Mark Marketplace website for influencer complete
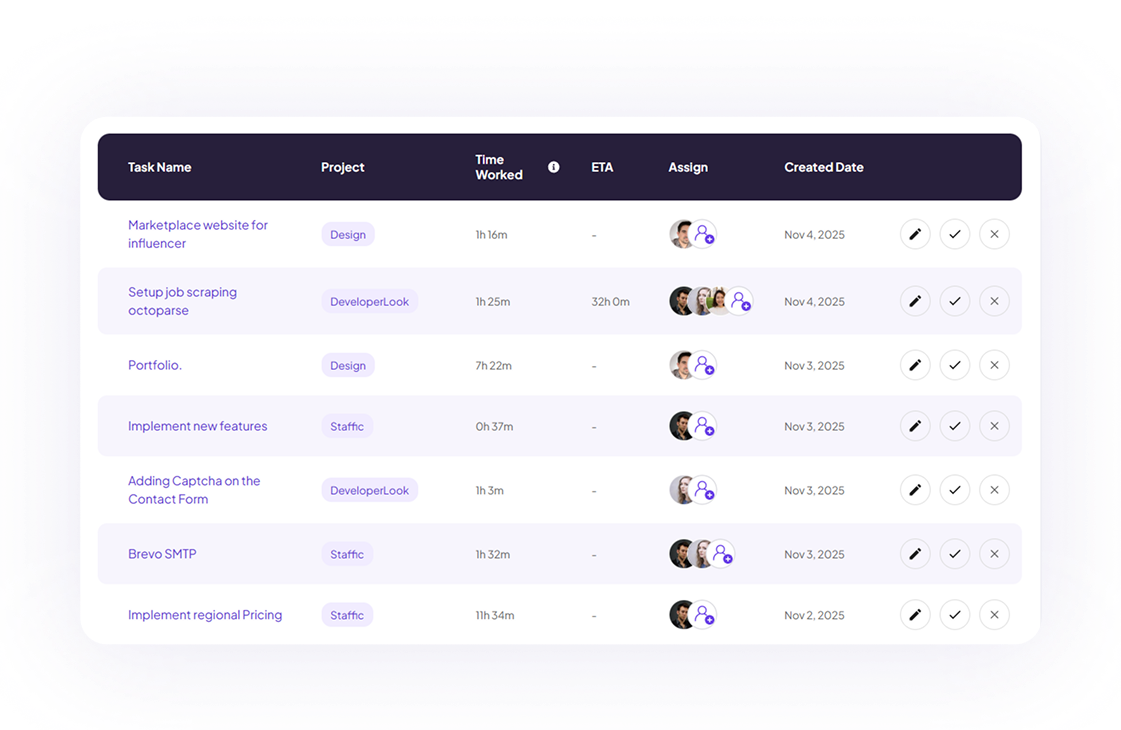The image size is (1121, 730). point(955,234)
